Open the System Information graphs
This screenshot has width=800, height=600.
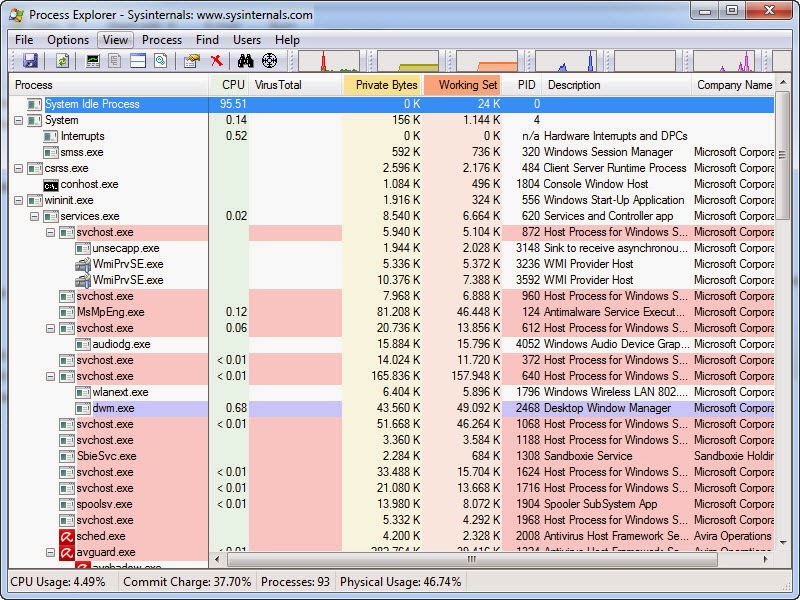pyautogui.click(x=92, y=59)
